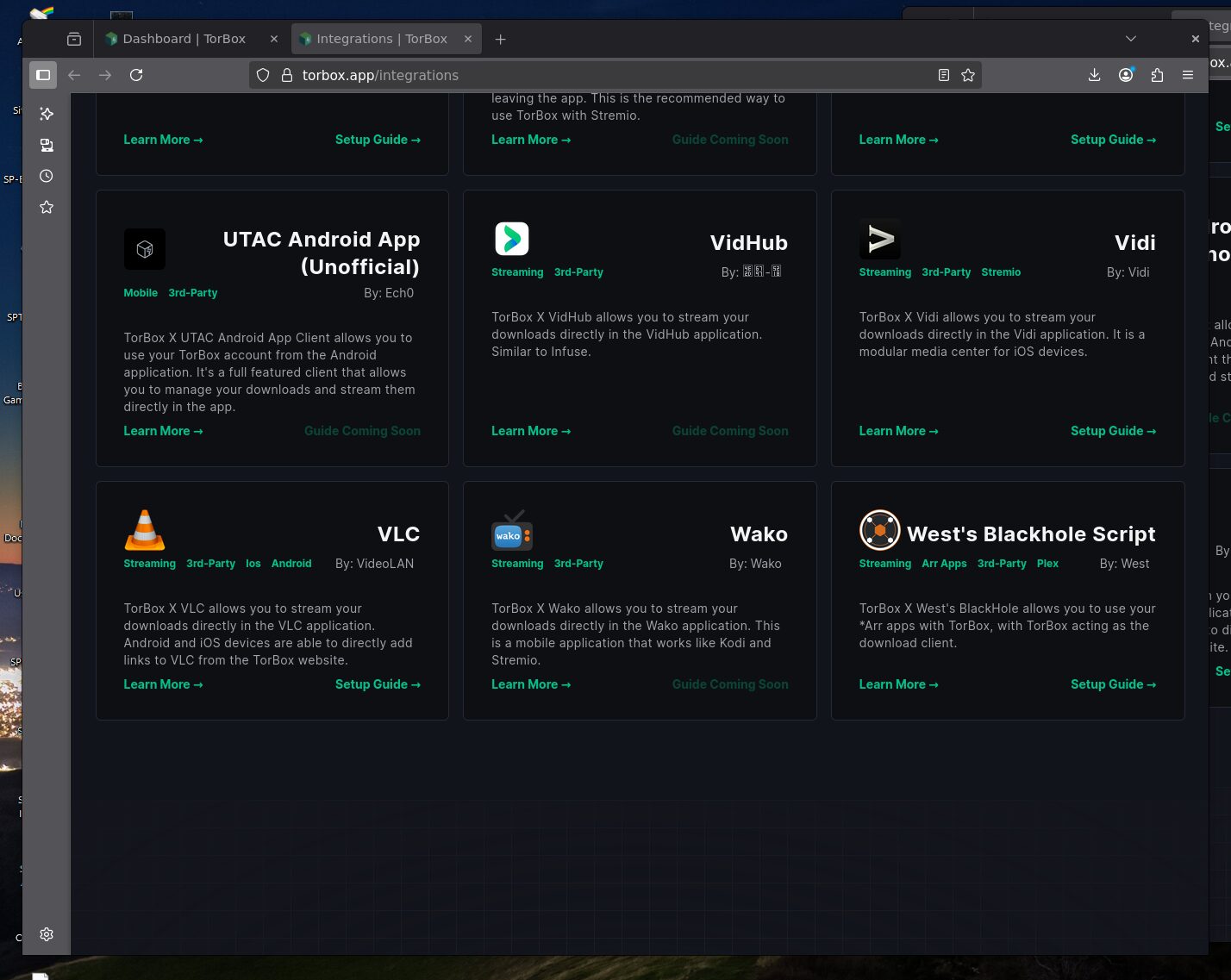Screen dimensions: 1231x980
Task: Click the shield tracking protection icon
Action: coord(263,75)
